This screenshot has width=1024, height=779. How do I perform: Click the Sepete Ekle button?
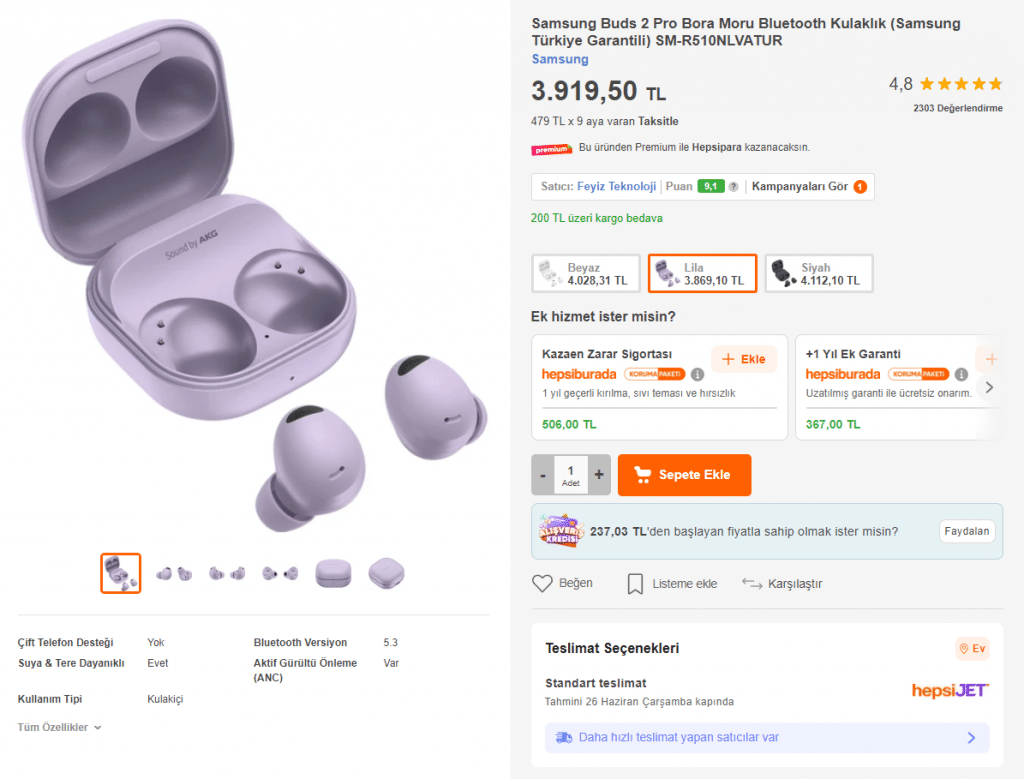tap(684, 475)
